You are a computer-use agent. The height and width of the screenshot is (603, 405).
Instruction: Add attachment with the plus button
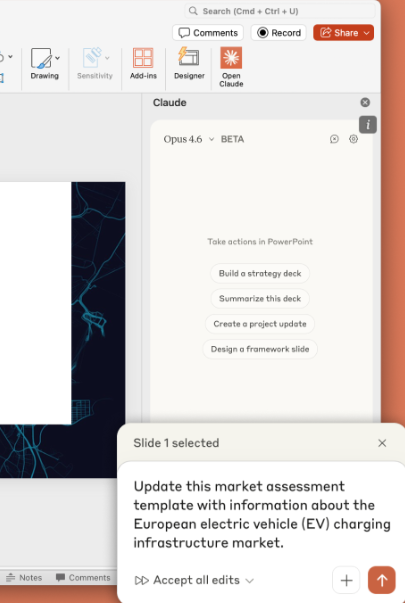click(346, 580)
